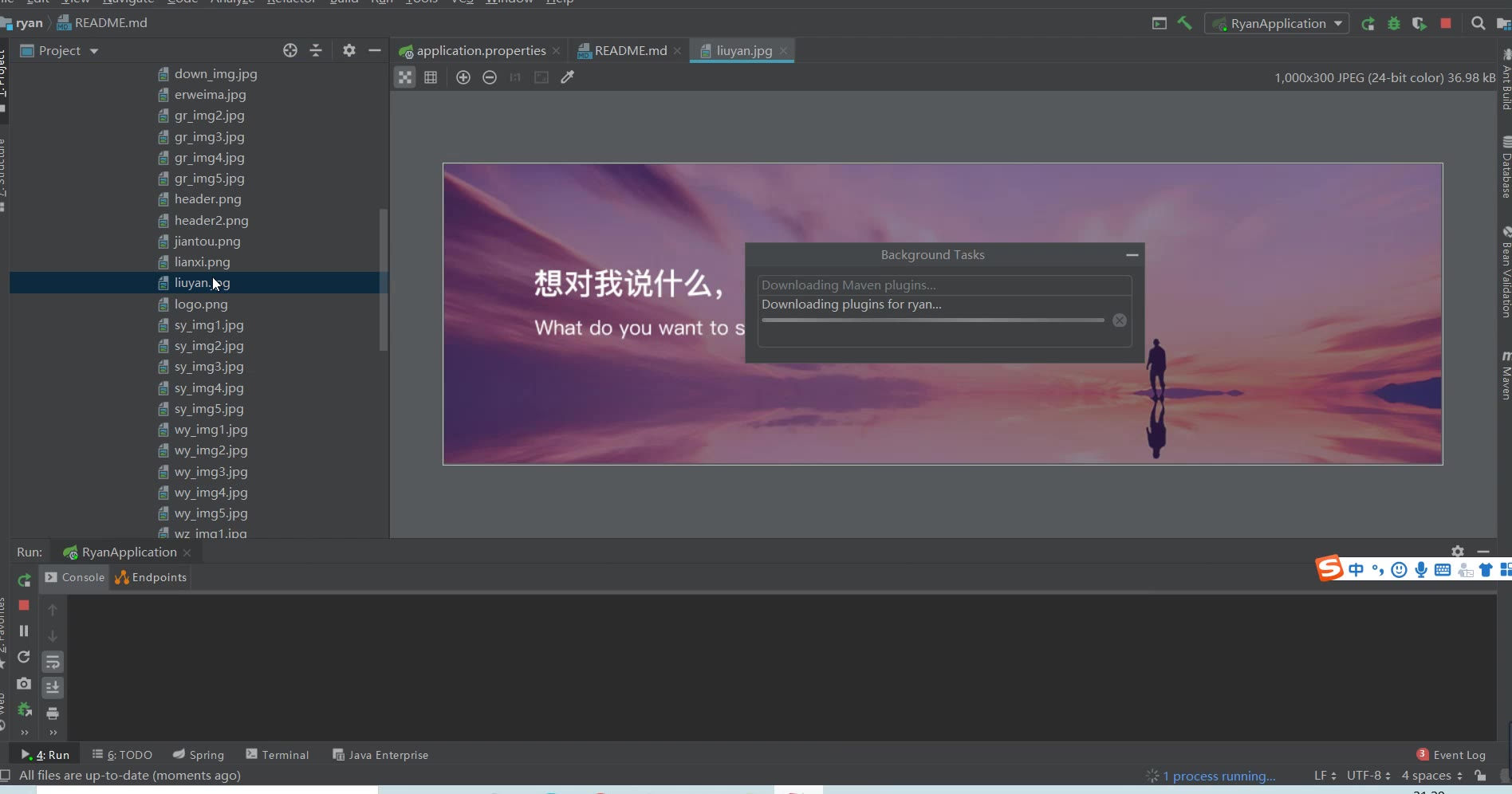Toggle the image grid display

(x=431, y=77)
